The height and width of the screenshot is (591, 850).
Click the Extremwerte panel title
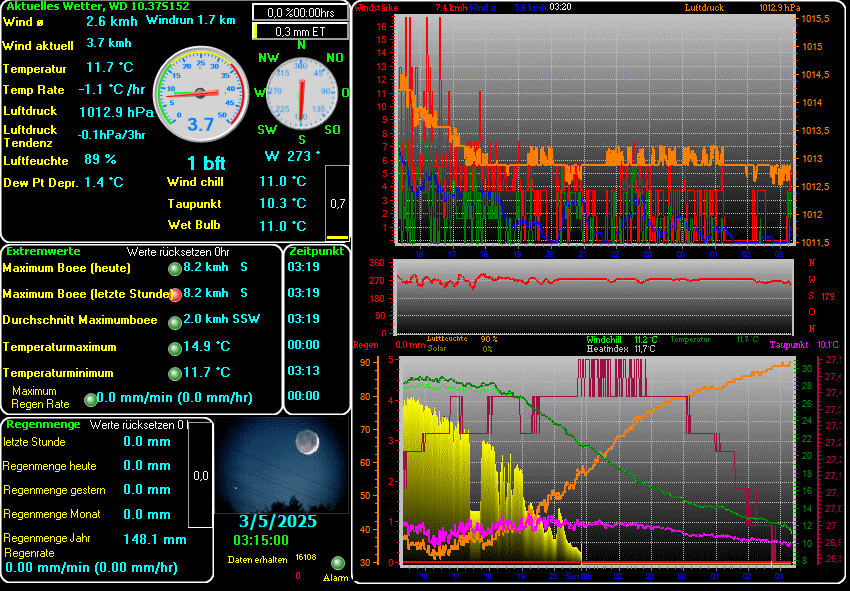(x=43, y=251)
